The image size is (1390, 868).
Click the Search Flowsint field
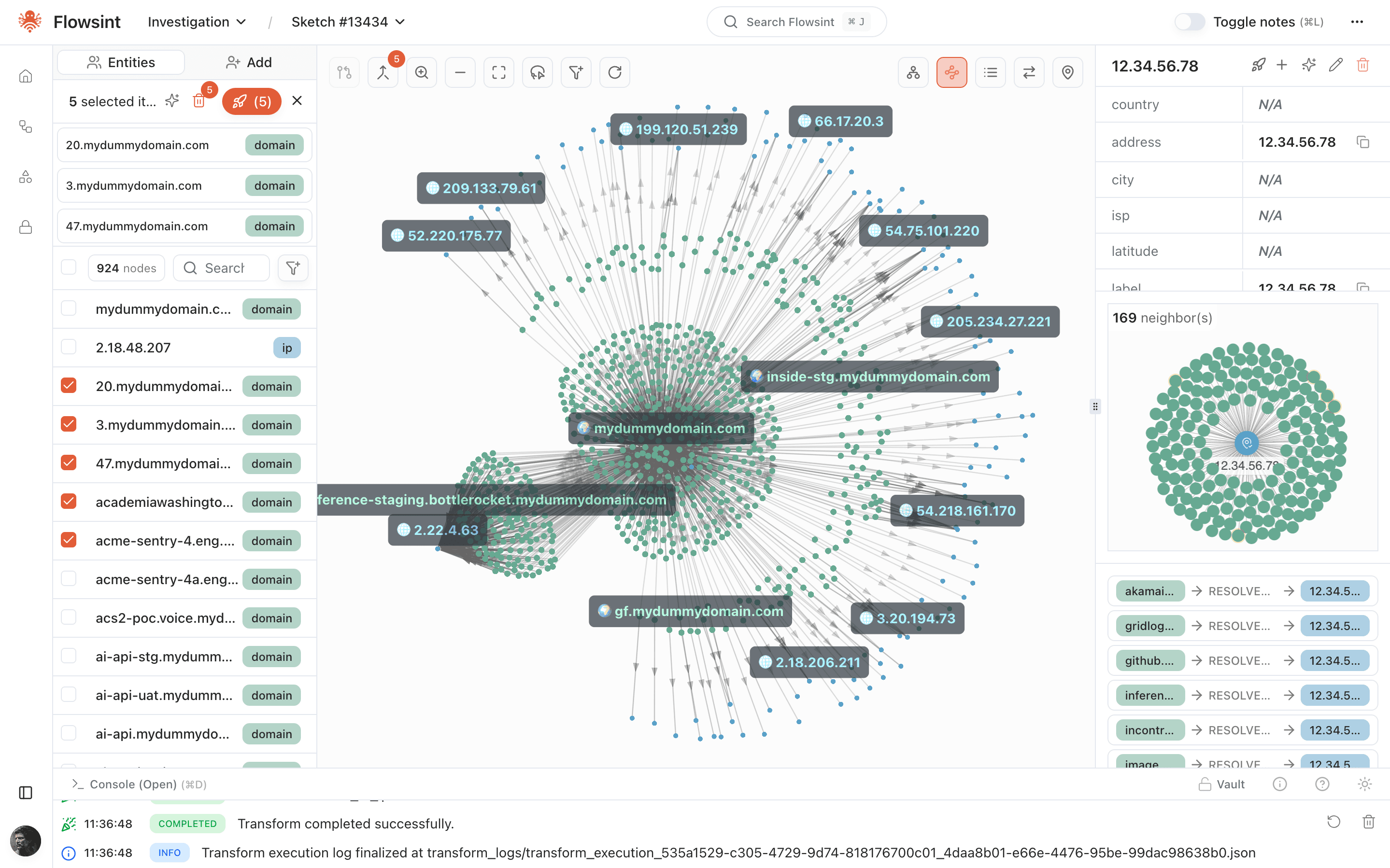pyautogui.click(x=795, y=22)
